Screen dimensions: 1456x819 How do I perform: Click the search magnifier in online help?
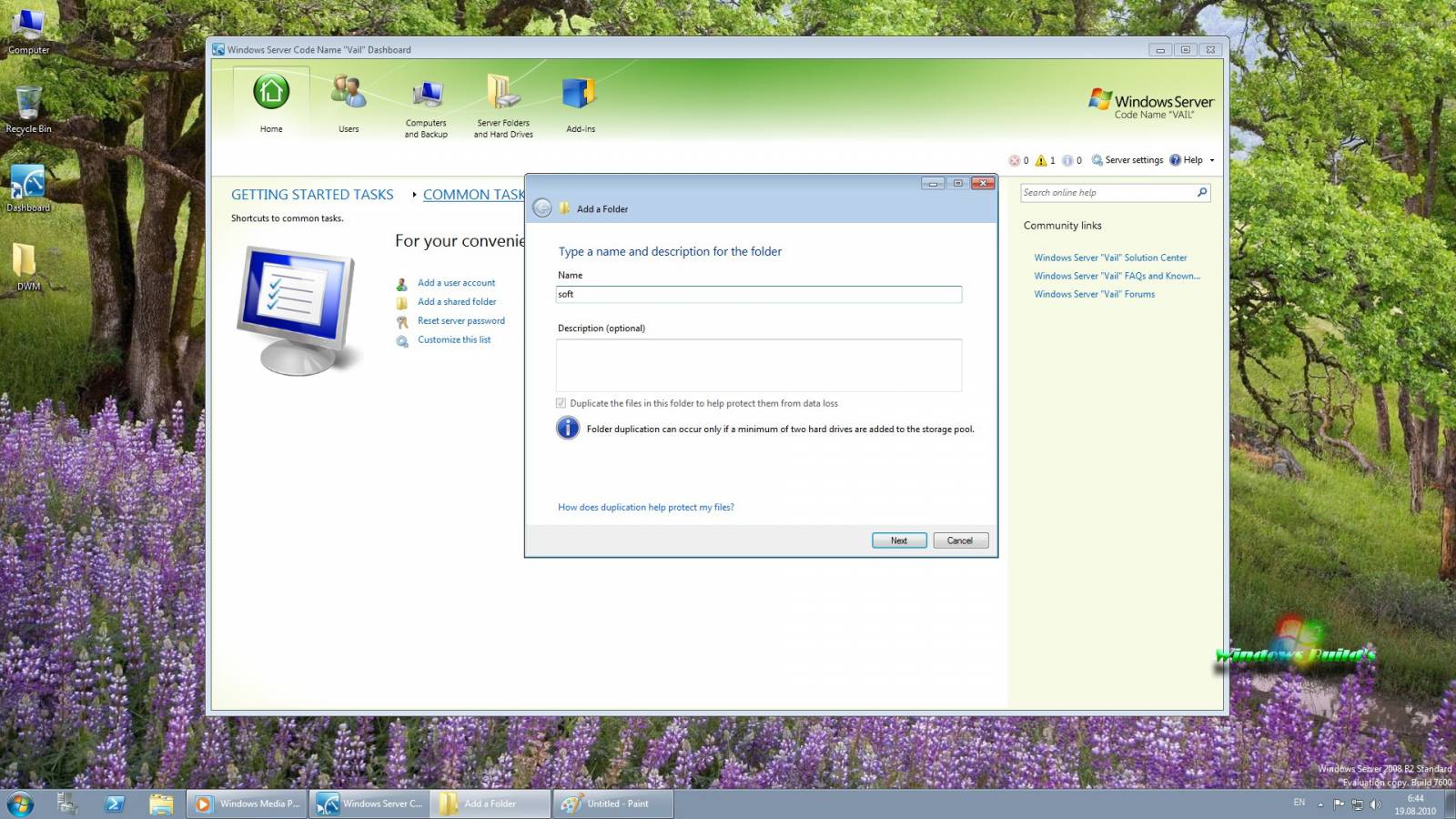(x=1202, y=192)
